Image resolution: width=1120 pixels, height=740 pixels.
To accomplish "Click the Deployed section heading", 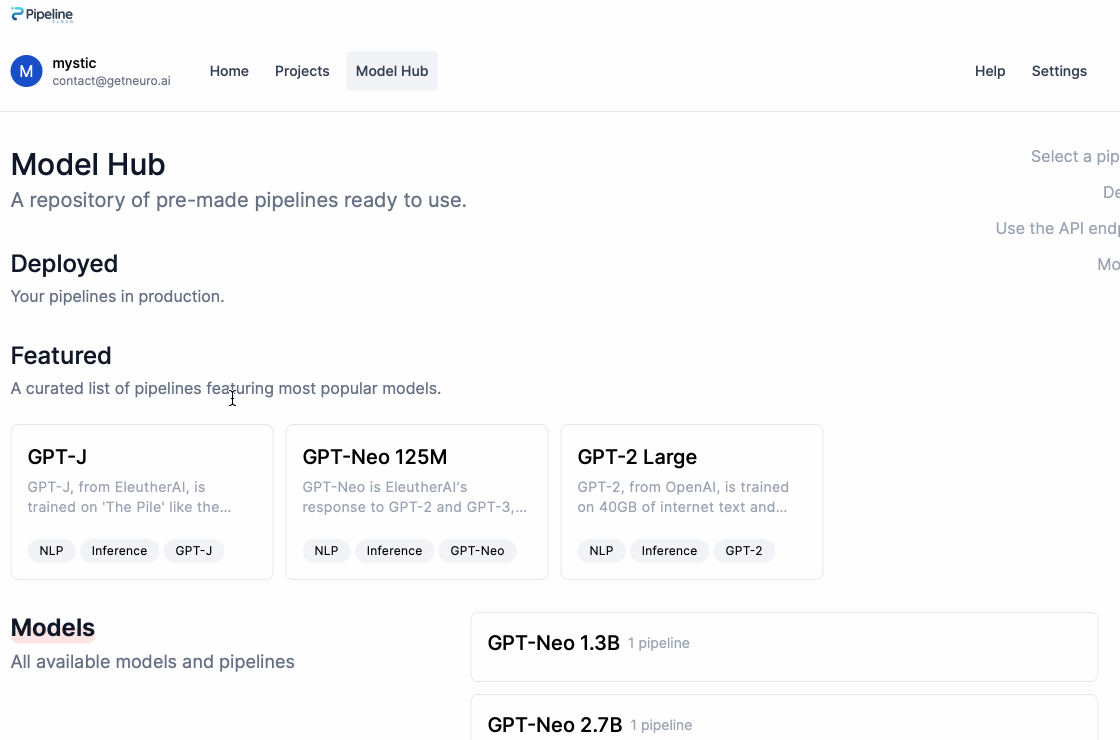I will pyautogui.click(x=64, y=264).
